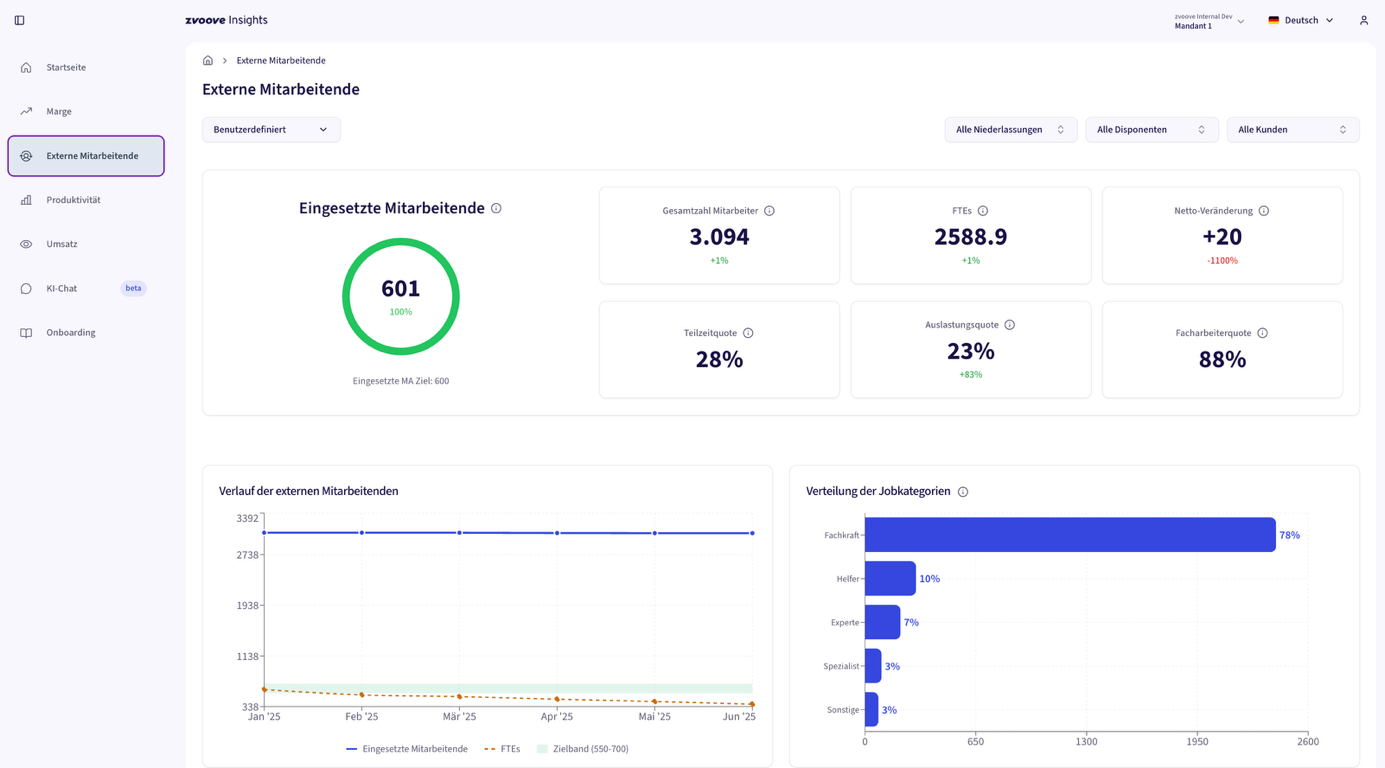
Task: Collapse the sidebar using the panel icon
Action: click(19, 20)
